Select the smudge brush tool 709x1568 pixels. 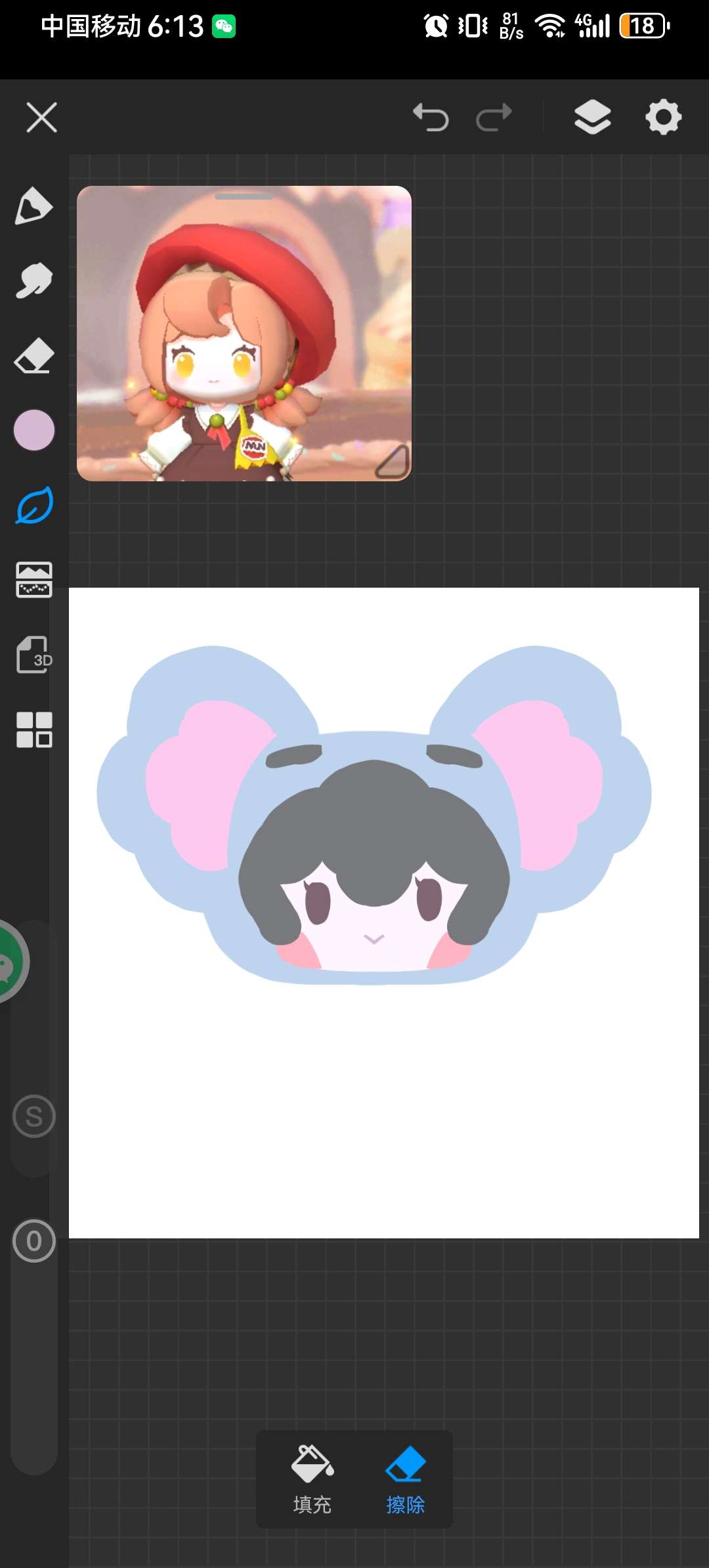(33, 280)
